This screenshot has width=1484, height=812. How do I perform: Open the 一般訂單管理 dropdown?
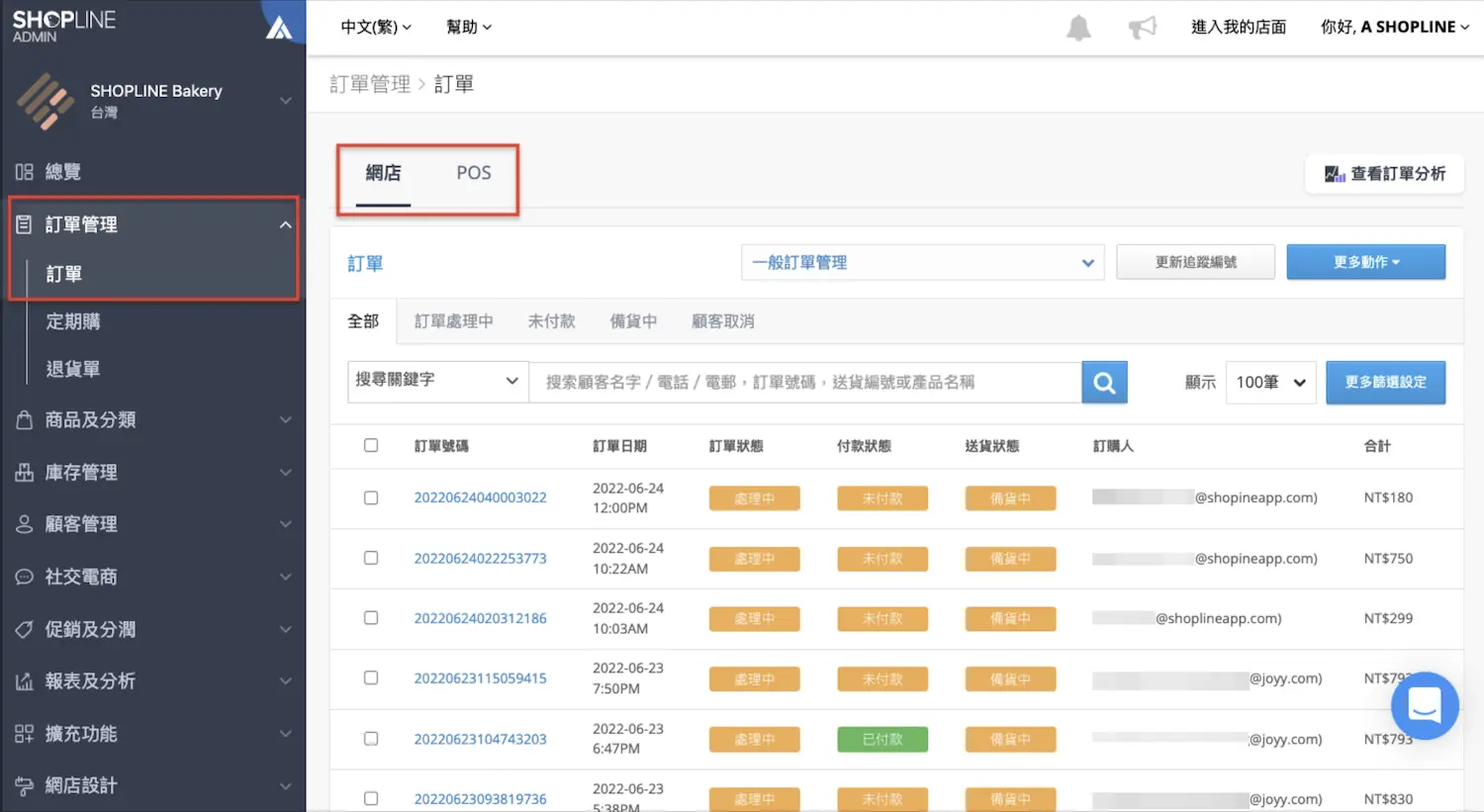point(922,262)
